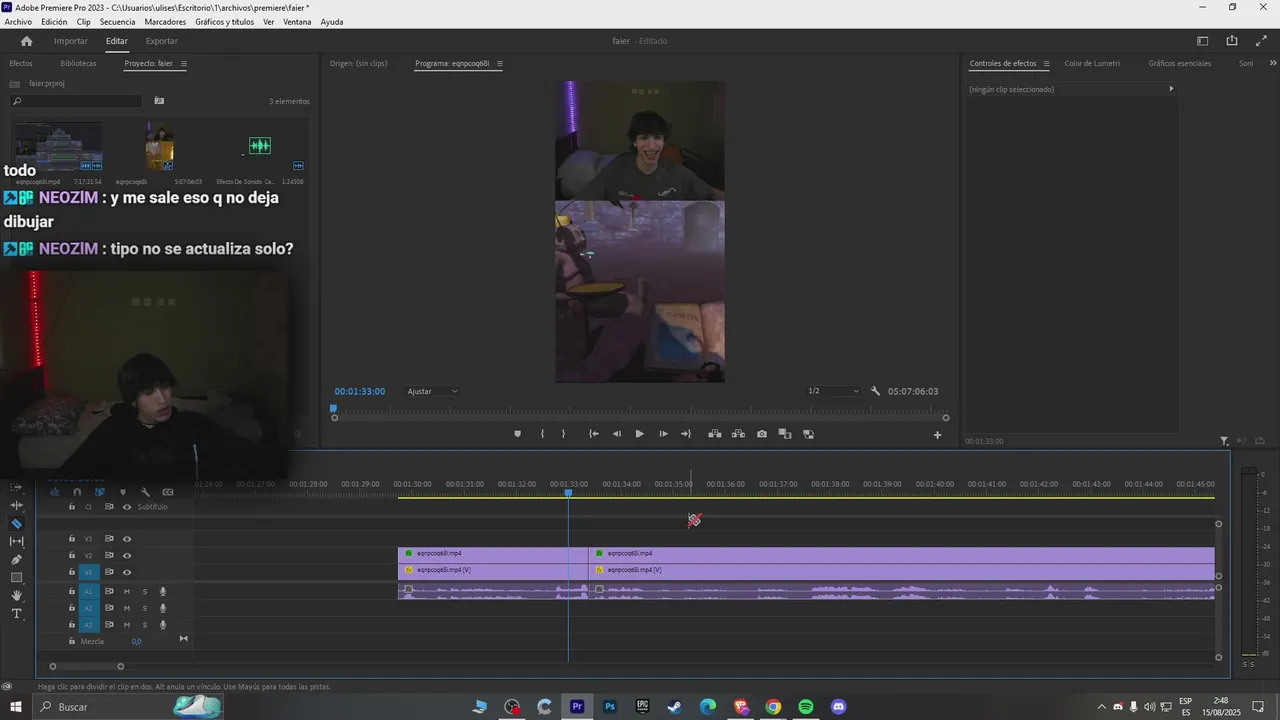
Task: Select the Hand tool
Action: 17,595
